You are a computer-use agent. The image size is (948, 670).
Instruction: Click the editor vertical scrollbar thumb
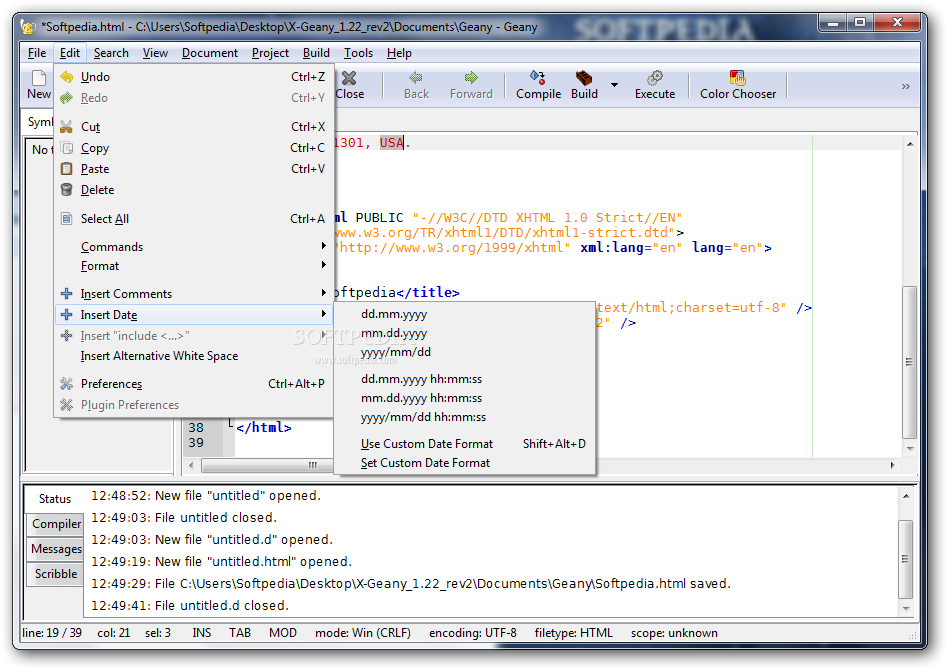click(909, 362)
